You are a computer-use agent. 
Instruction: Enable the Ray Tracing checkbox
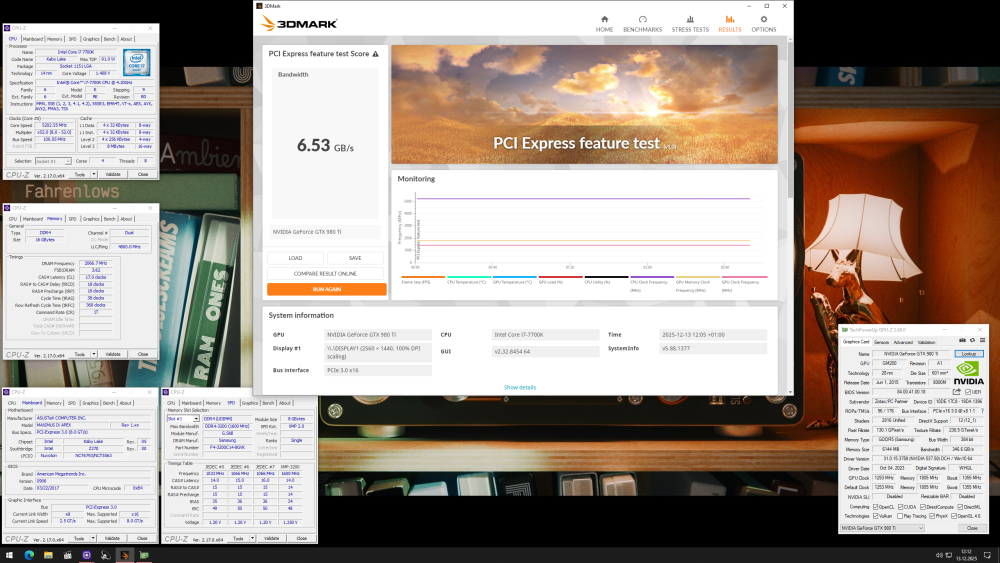coord(900,516)
